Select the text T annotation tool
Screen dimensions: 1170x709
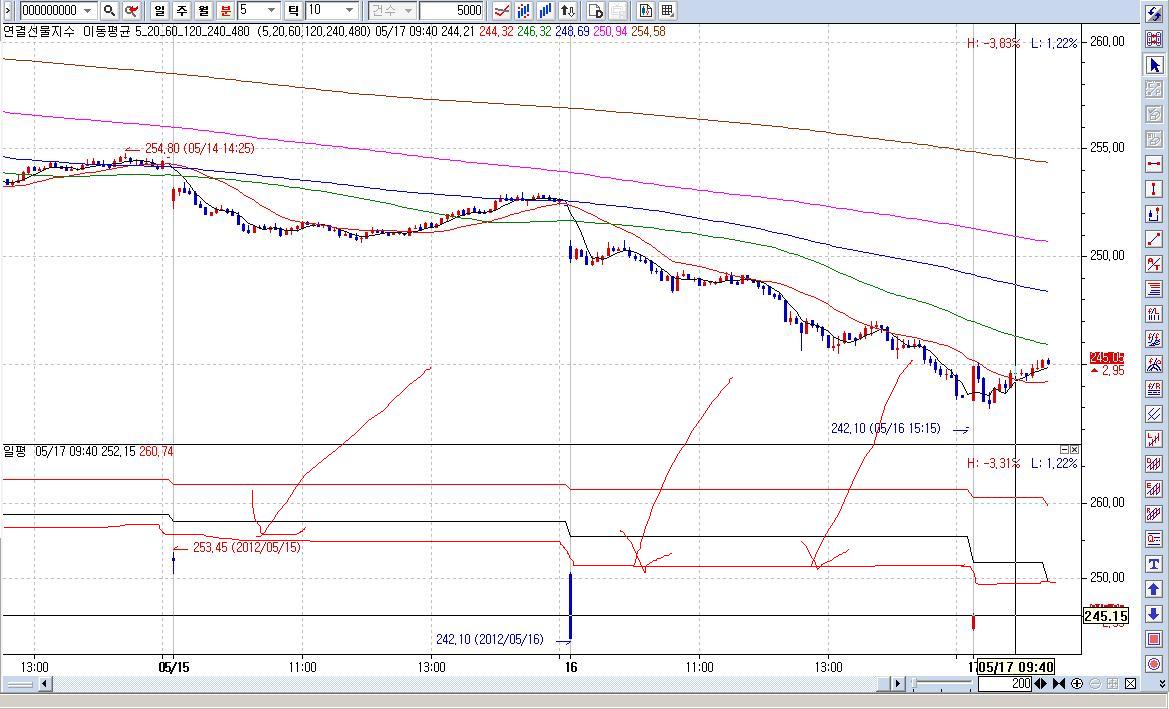click(1154, 564)
